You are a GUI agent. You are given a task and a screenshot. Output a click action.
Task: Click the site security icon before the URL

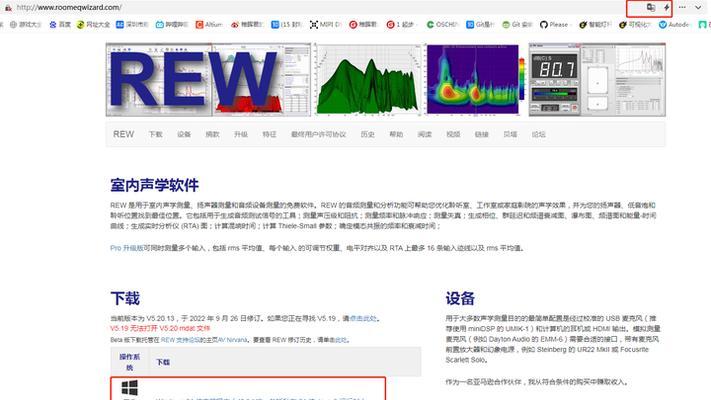coord(8,8)
